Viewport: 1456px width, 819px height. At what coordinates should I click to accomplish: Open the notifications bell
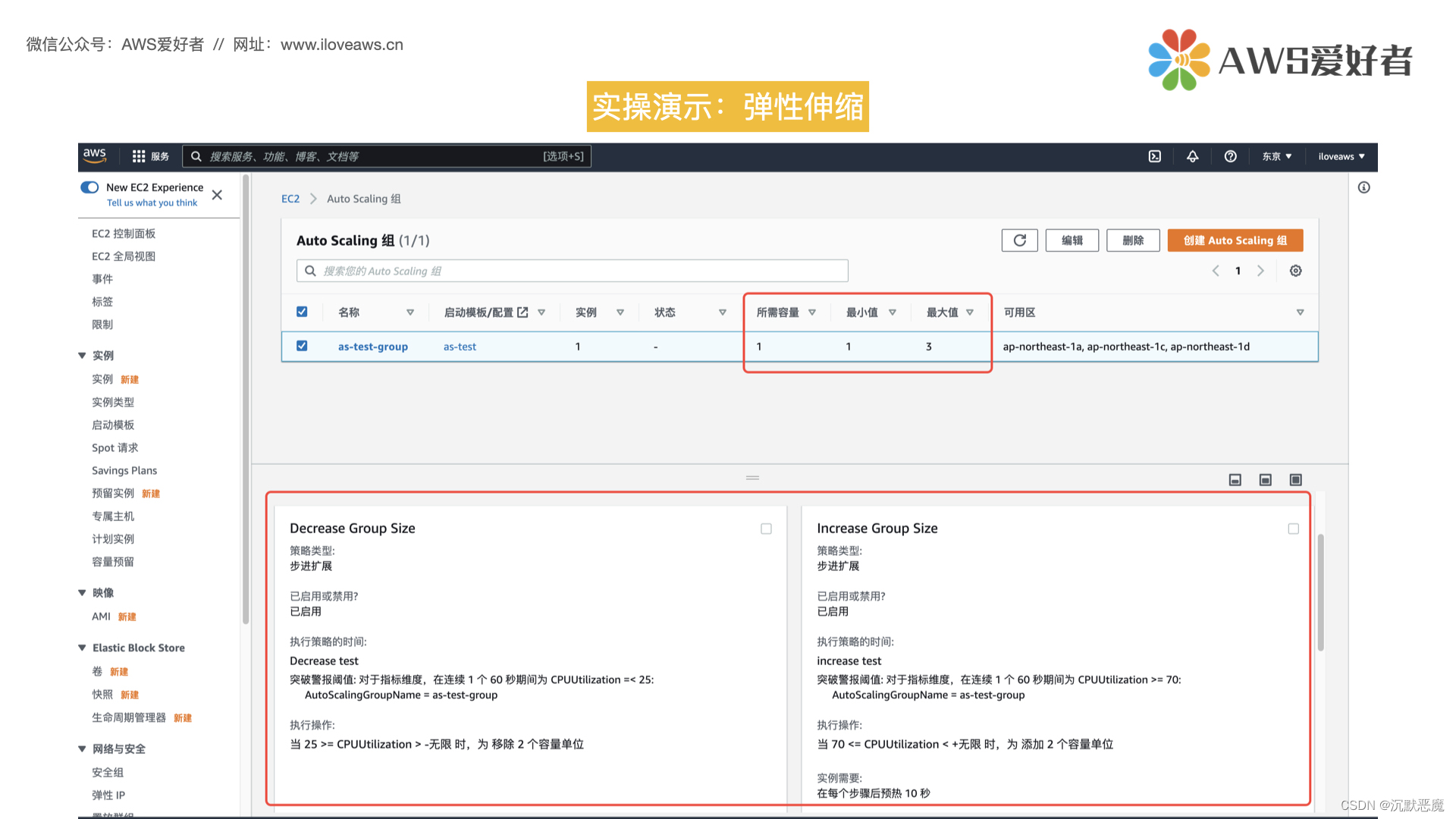pyautogui.click(x=1192, y=156)
